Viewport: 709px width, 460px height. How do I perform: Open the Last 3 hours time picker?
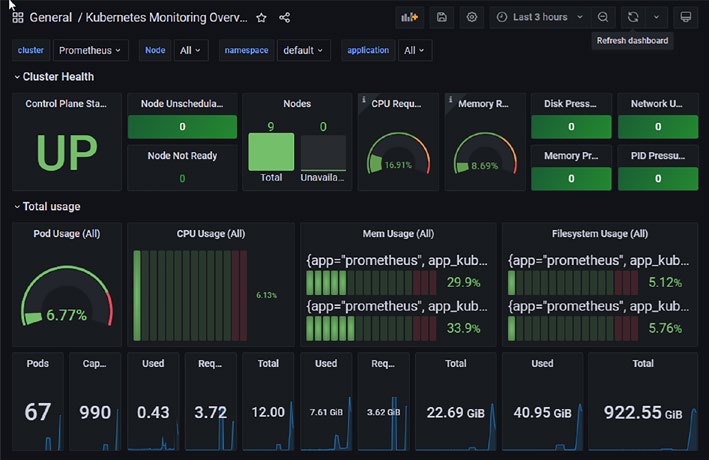(540, 18)
